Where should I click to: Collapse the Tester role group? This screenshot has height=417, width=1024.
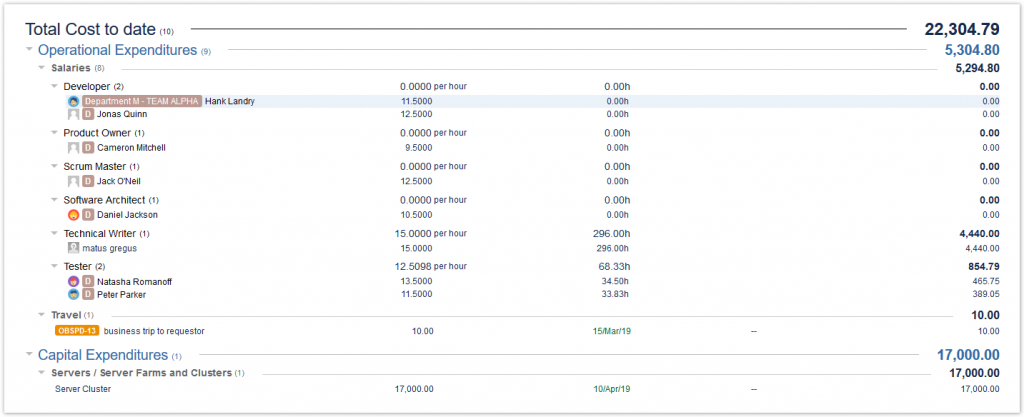point(54,267)
